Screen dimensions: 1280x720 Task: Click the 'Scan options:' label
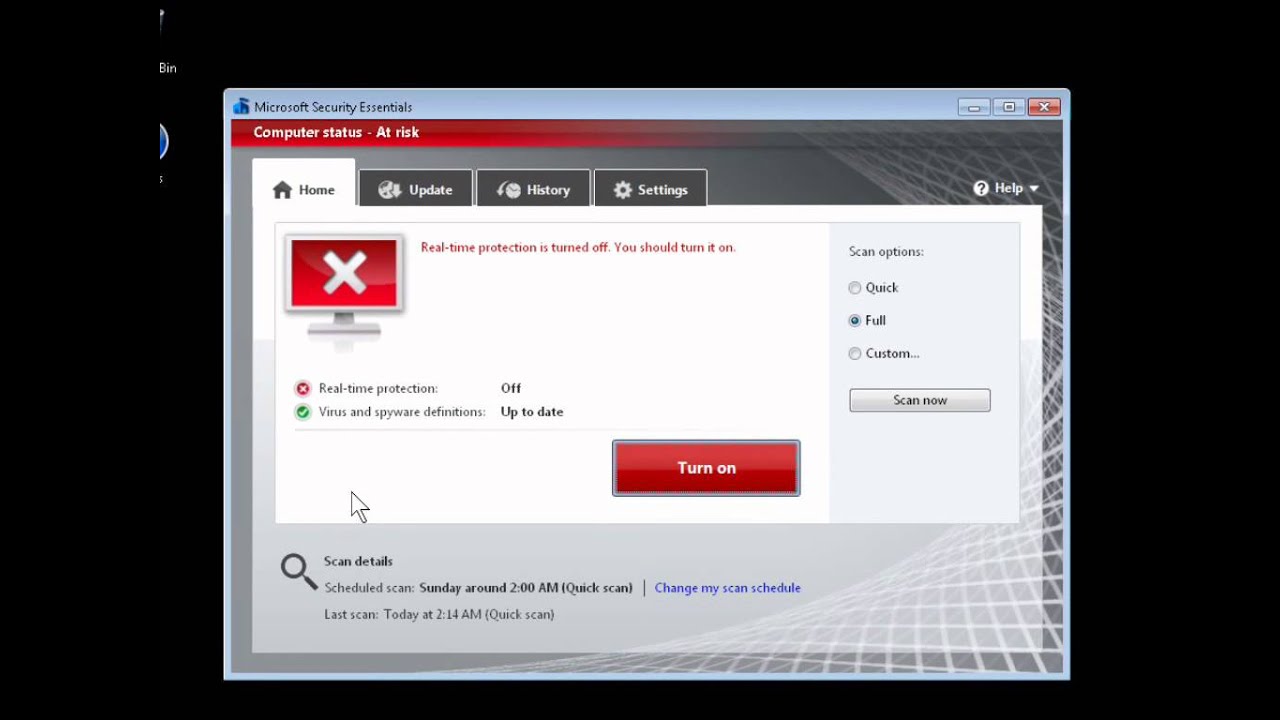(x=886, y=252)
